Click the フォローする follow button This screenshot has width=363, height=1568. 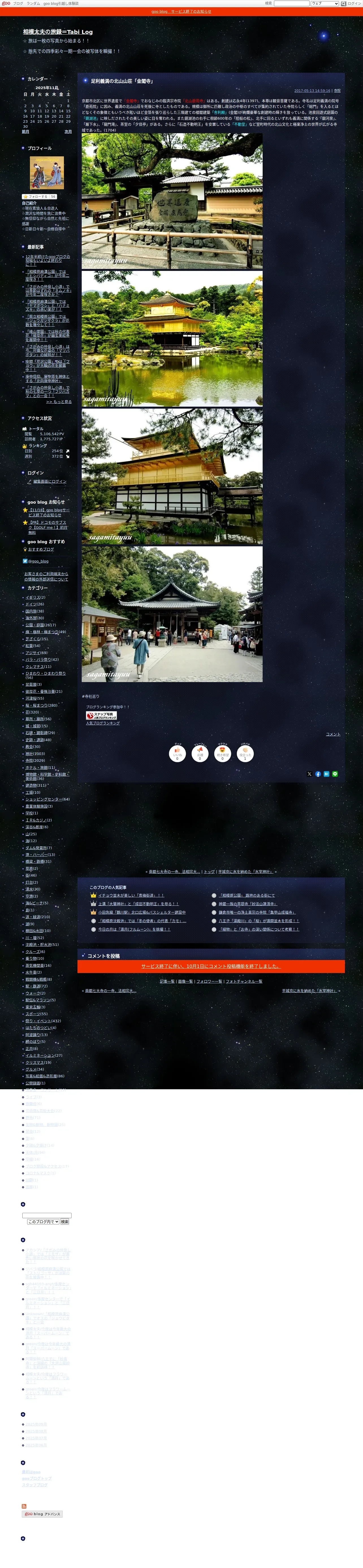40,197
